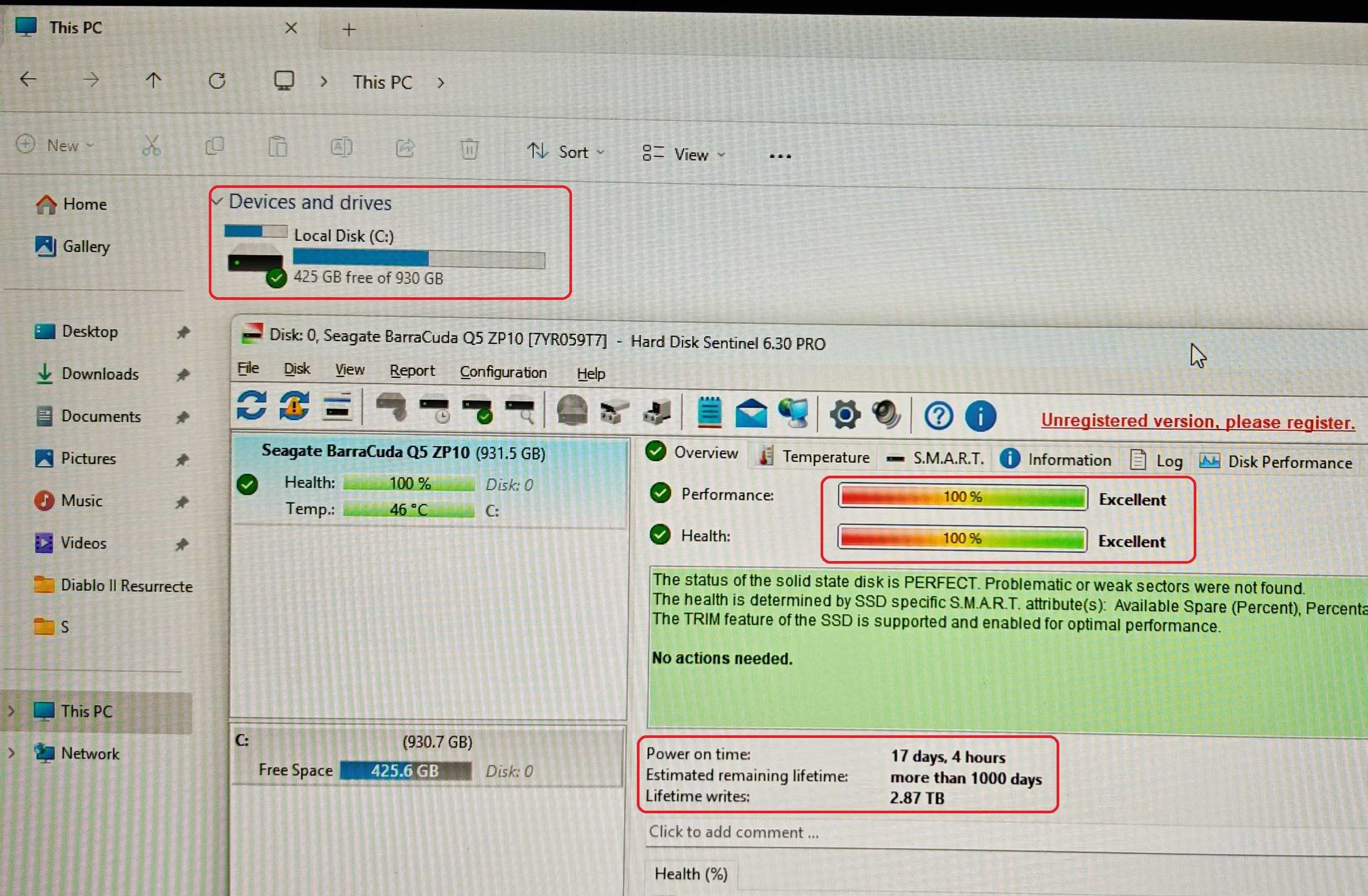Click the Local Disk (C:) capacity bar

click(x=419, y=259)
